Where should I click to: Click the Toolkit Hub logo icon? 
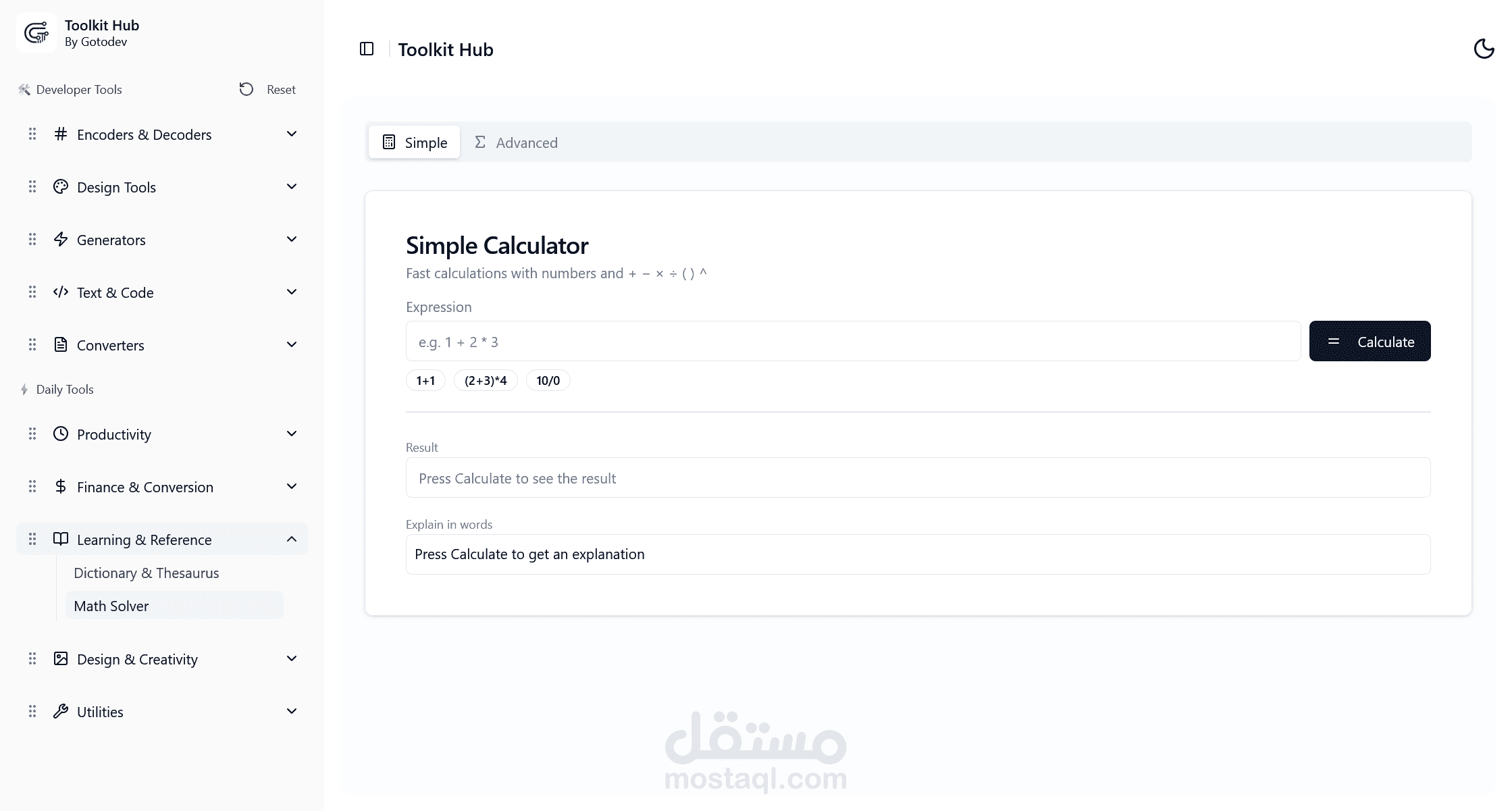coord(36,32)
